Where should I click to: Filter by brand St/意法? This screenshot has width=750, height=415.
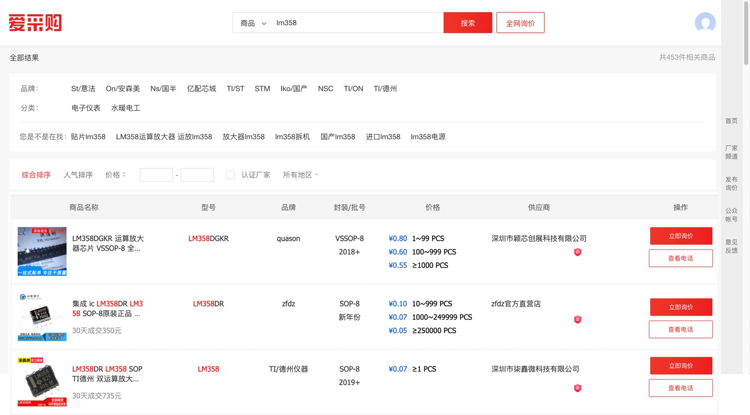(x=83, y=88)
